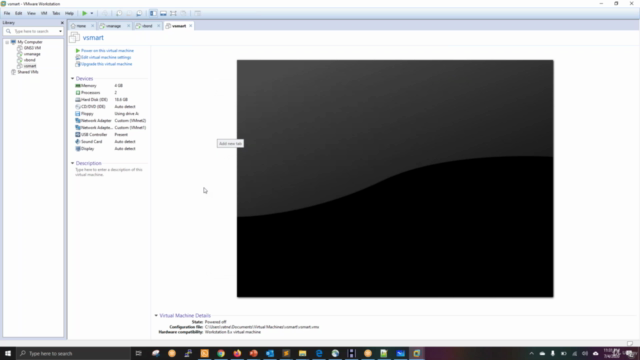Open the Tabs menu
The width and height of the screenshot is (640, 360).
pyautogui.click(x=56, y=13)
